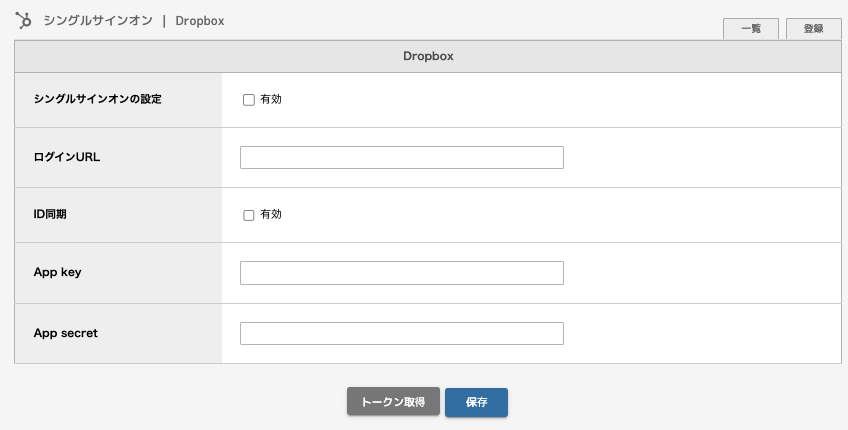Click the トークン取得 button
This screenshot has width=848, height=430.
coord(393,402)
